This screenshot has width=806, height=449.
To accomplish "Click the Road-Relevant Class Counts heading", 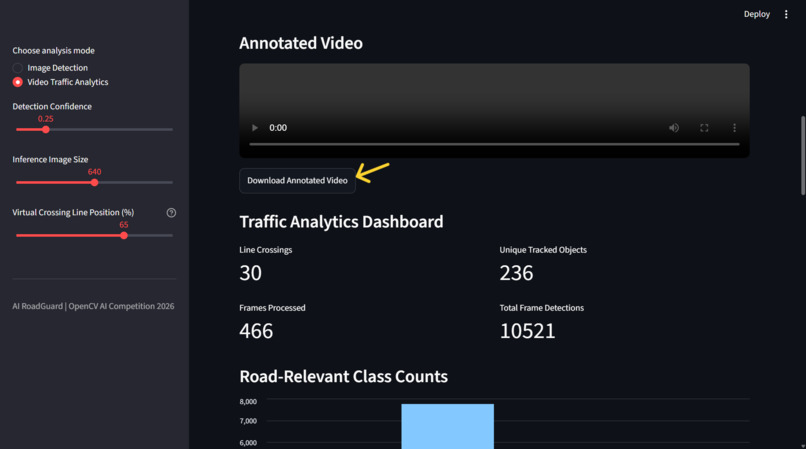I will [x=343, y=376].
